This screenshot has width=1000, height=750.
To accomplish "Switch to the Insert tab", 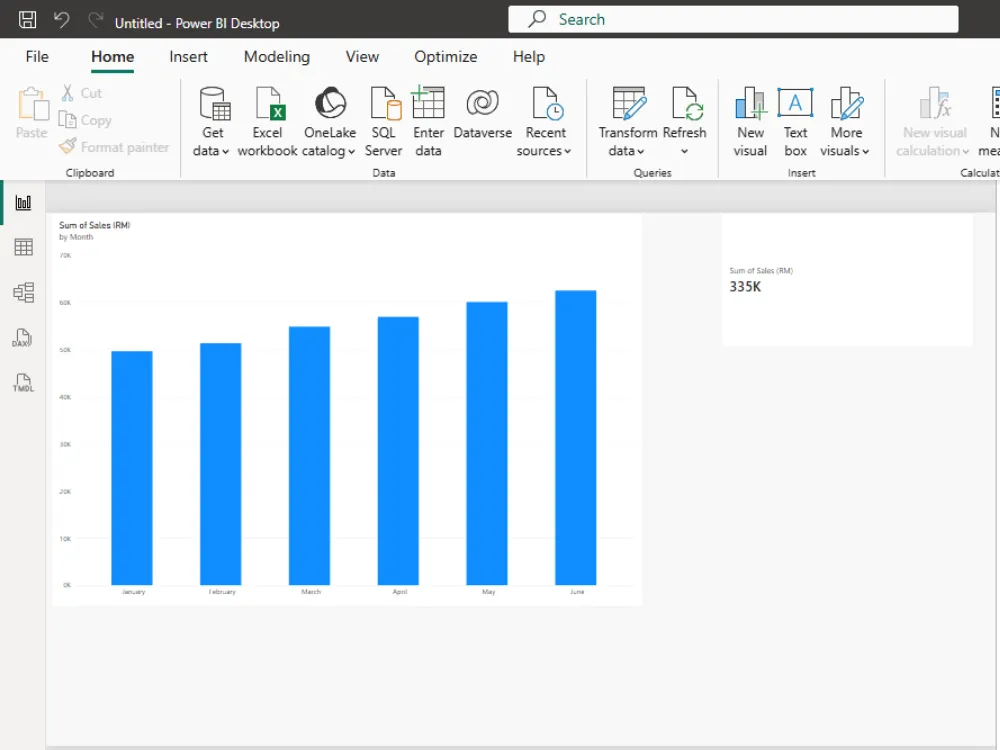I will (188, 57).
